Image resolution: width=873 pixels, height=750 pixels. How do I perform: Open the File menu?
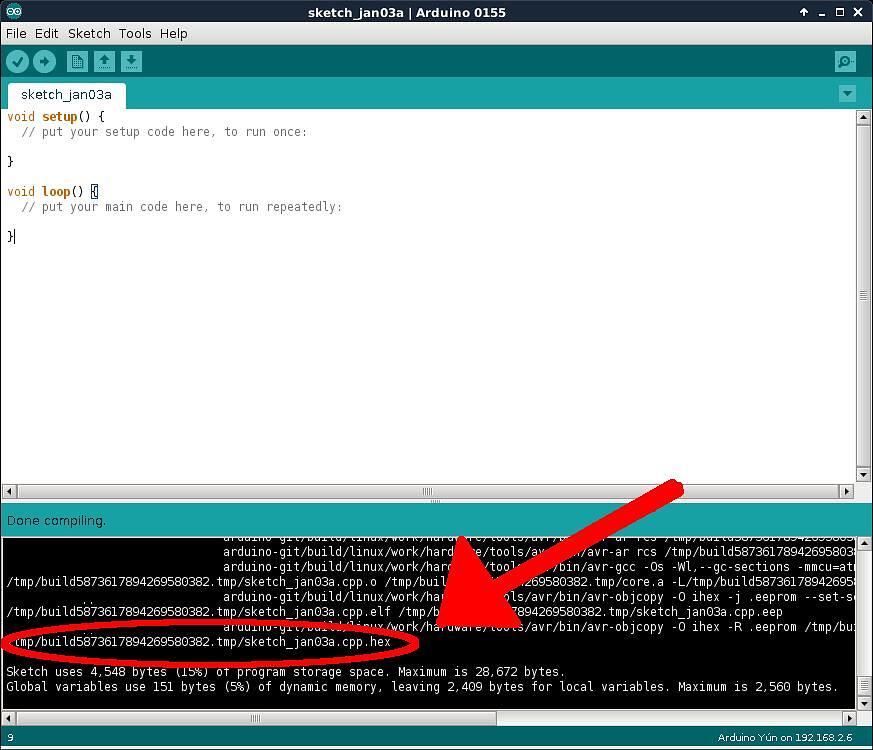point(16,33)
